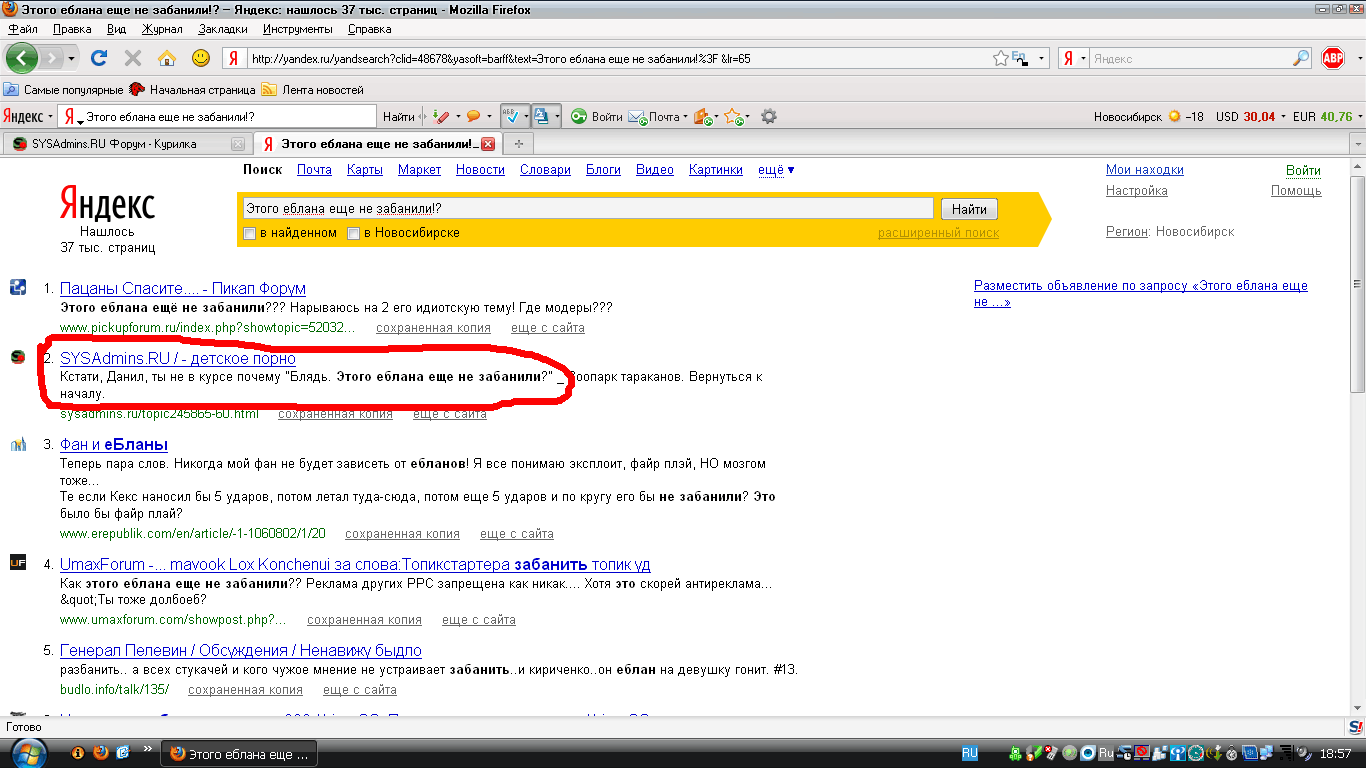Click the orange speech bubble icon
The height and width of the screenshot is (768, 1366).
(473, 117)
